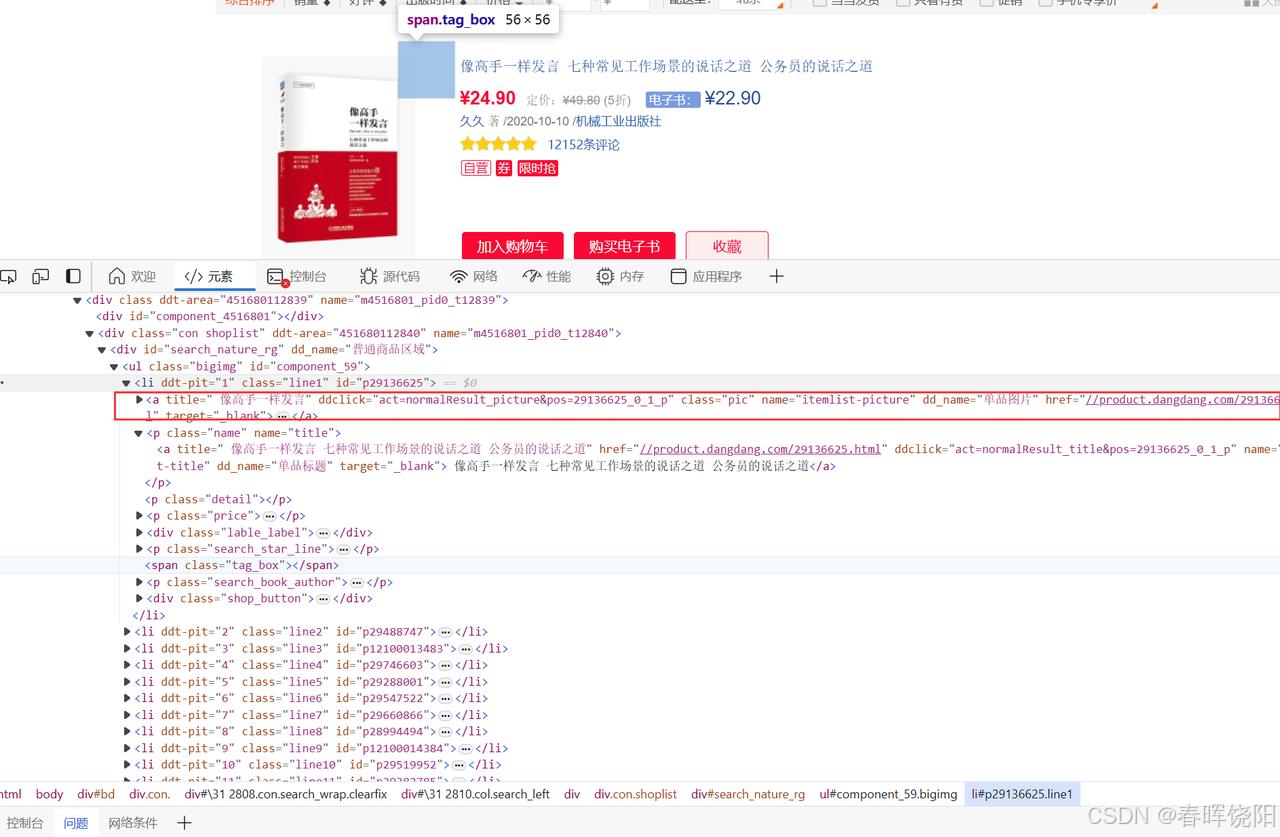The height and width of the screenshot is (837, 1280).
Task: Open the 内存 (Memory) tab
Action: [621, 276]
